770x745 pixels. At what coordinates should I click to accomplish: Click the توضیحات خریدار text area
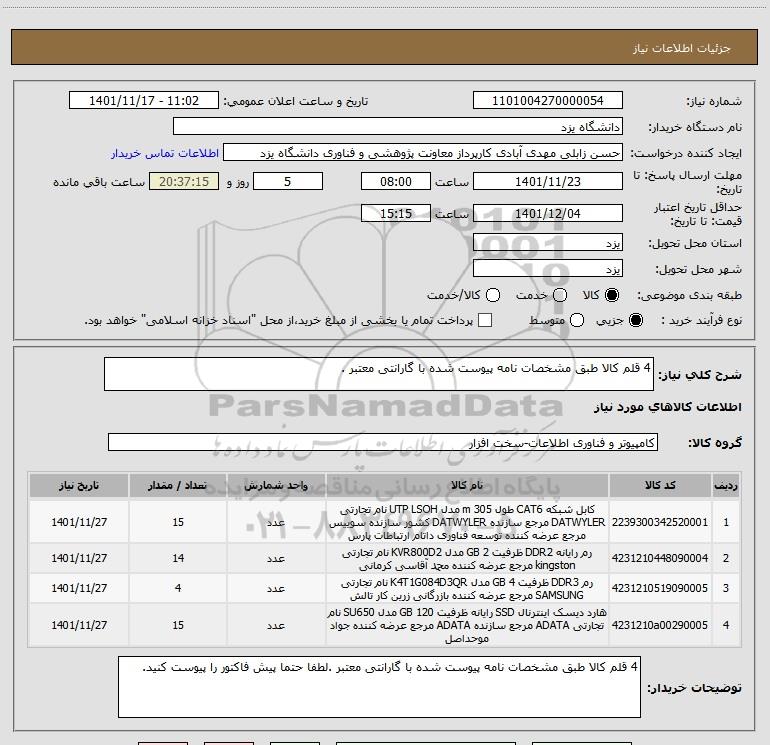pyautogui.click(x=379, y=687)
